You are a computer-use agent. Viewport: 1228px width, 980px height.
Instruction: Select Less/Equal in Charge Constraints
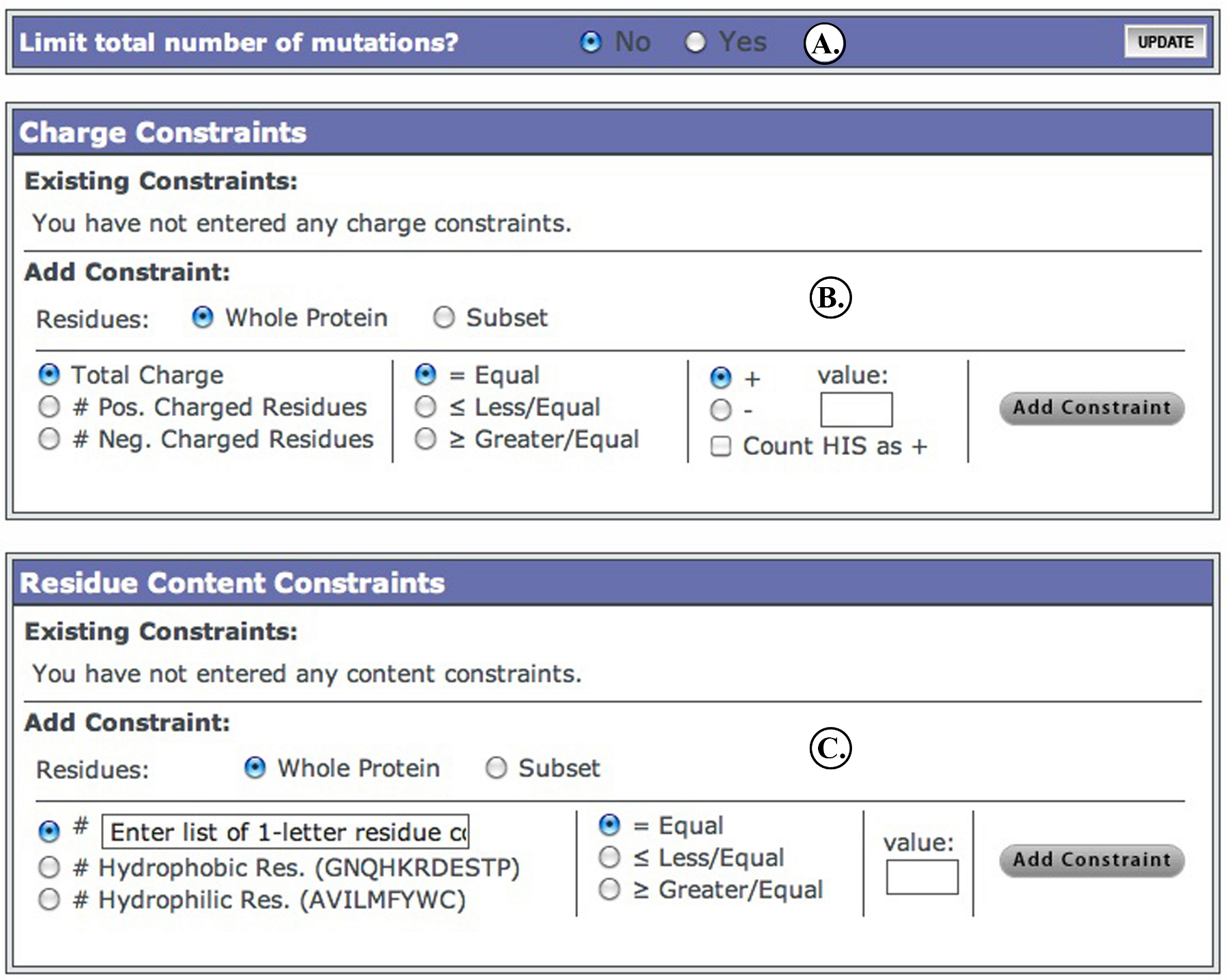pos(426,406)
